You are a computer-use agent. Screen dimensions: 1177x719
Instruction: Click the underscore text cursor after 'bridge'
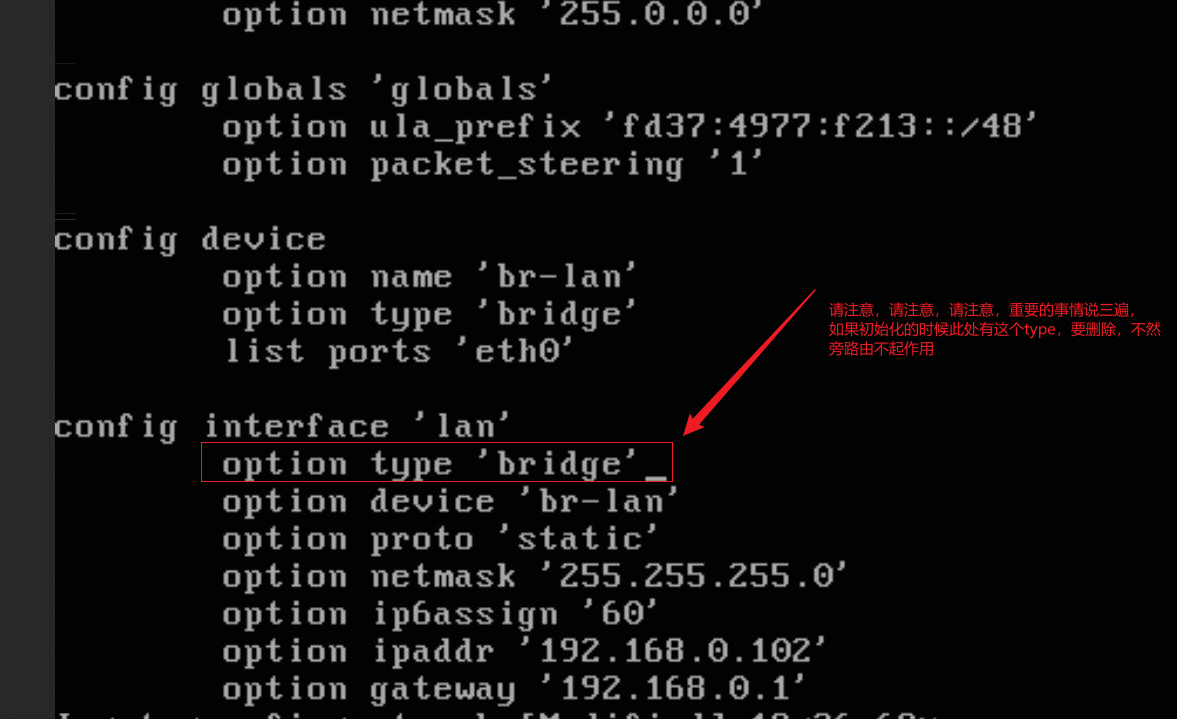click(x=655, y=470)
